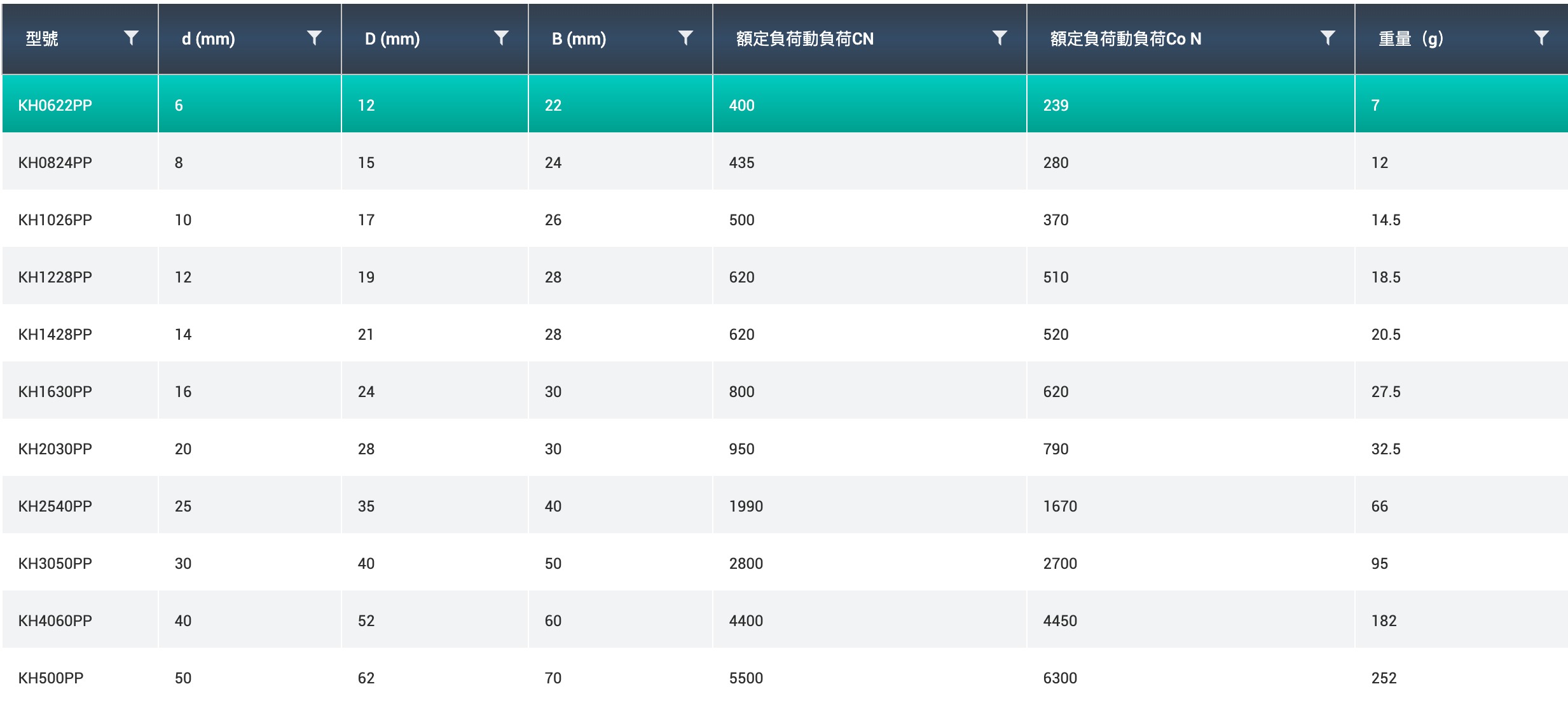Click filter icon for 額定負荷動負荷CN column

1000,38
